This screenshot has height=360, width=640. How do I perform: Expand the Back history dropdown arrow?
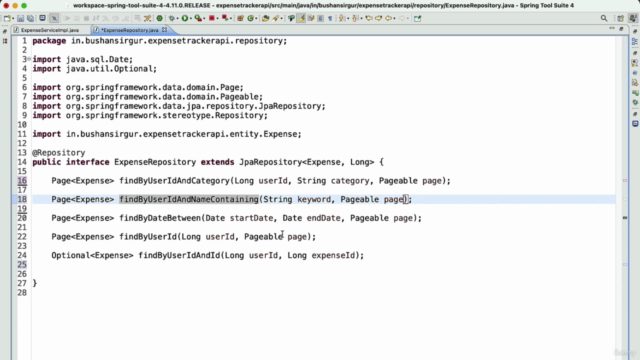coord(394,18)
